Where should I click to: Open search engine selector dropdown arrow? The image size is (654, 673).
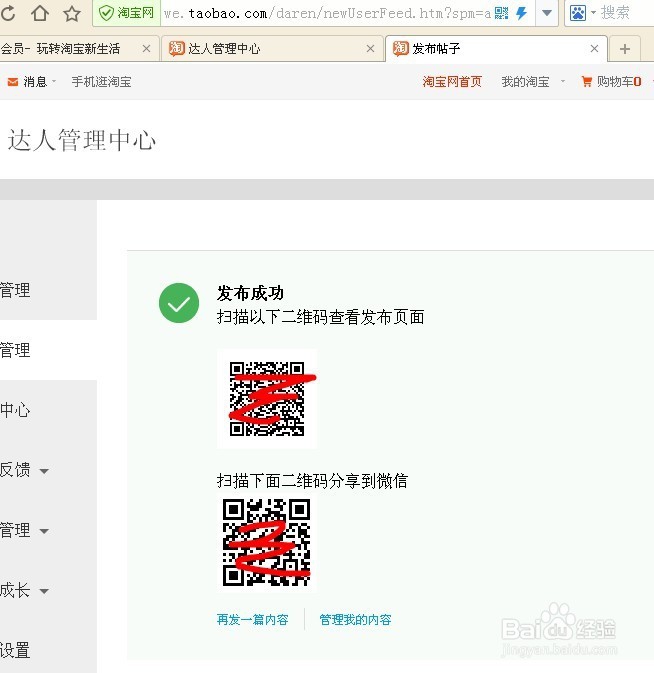click(593, 13)
